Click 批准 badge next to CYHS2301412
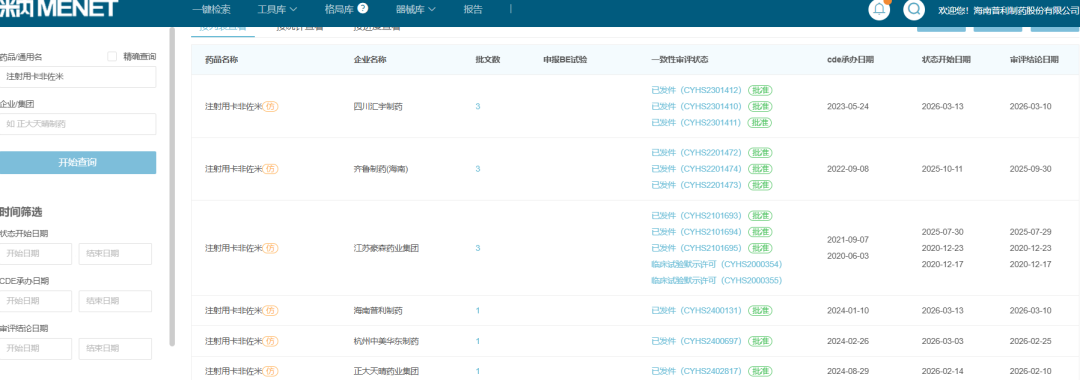Screen dimensions: 1080x380 (760, 90)
